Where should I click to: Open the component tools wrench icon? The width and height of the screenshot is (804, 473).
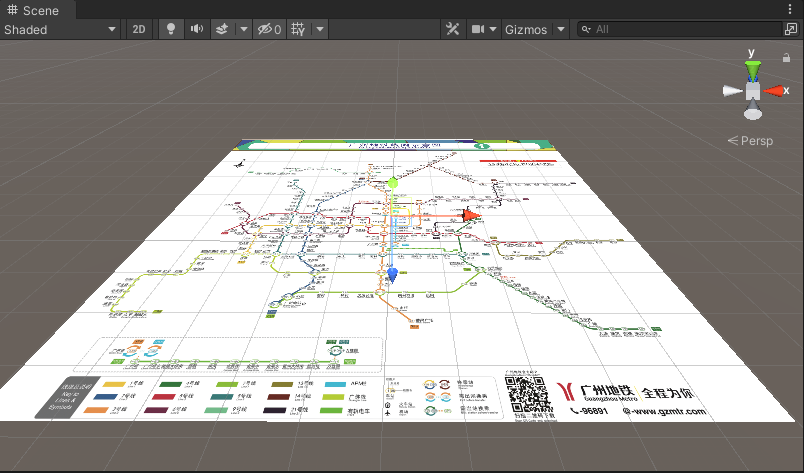coord(453,29)
